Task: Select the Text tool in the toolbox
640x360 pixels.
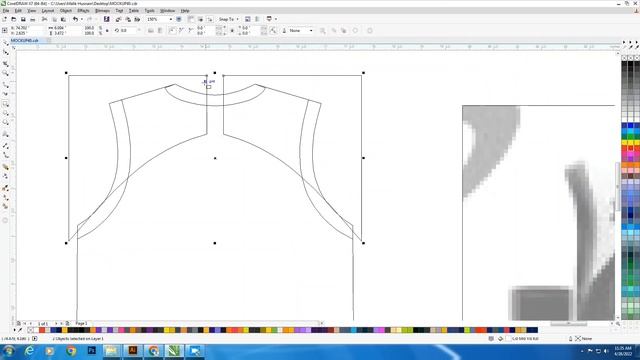Action: 5,134
